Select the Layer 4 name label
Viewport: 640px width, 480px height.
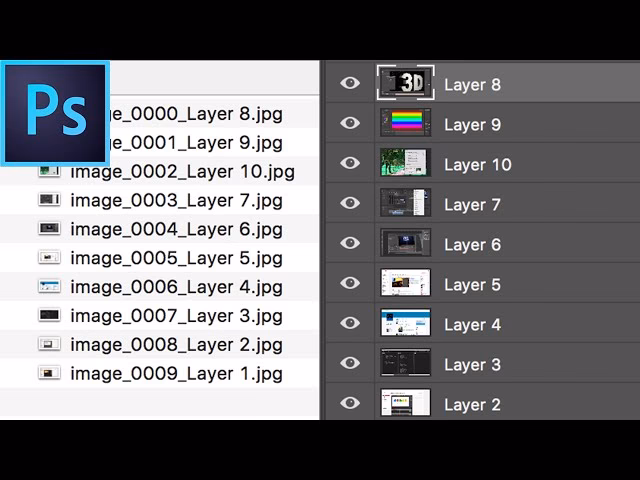472,325
